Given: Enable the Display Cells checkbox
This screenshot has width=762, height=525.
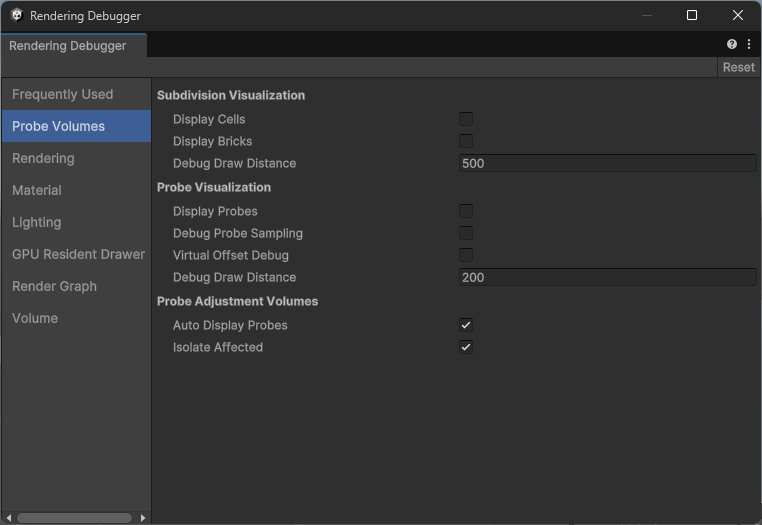Looking at the screenshot, I should tap(466, 119).
